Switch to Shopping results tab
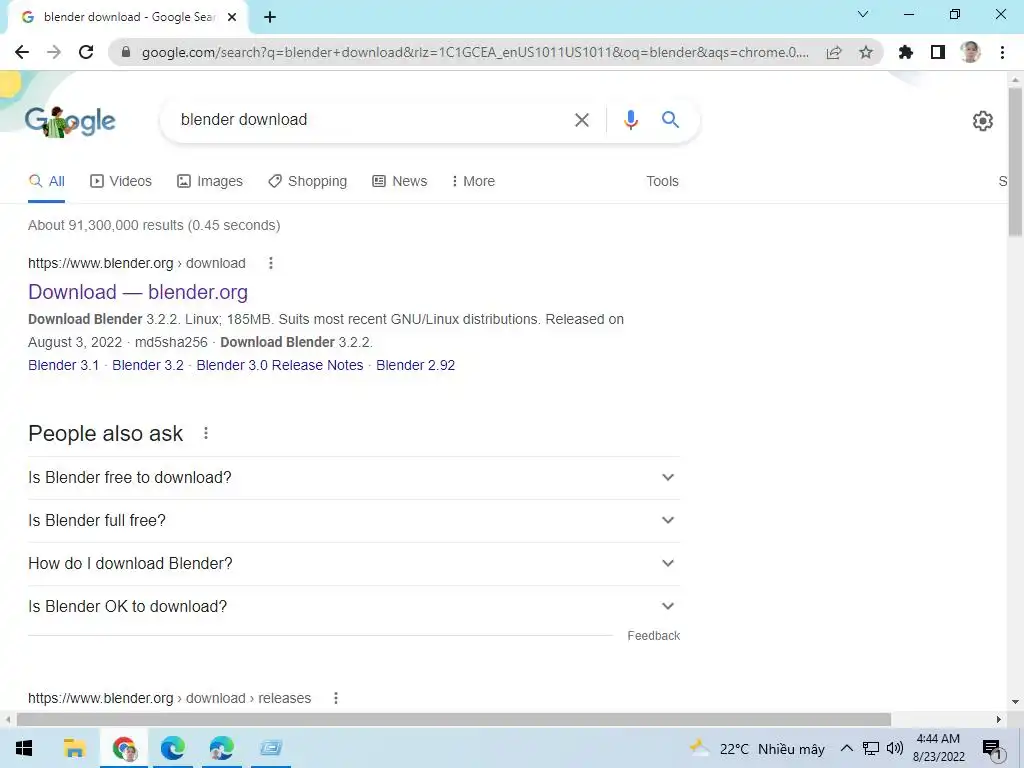The height and width of the screenshot is (768, 1024). click(307, 181)
